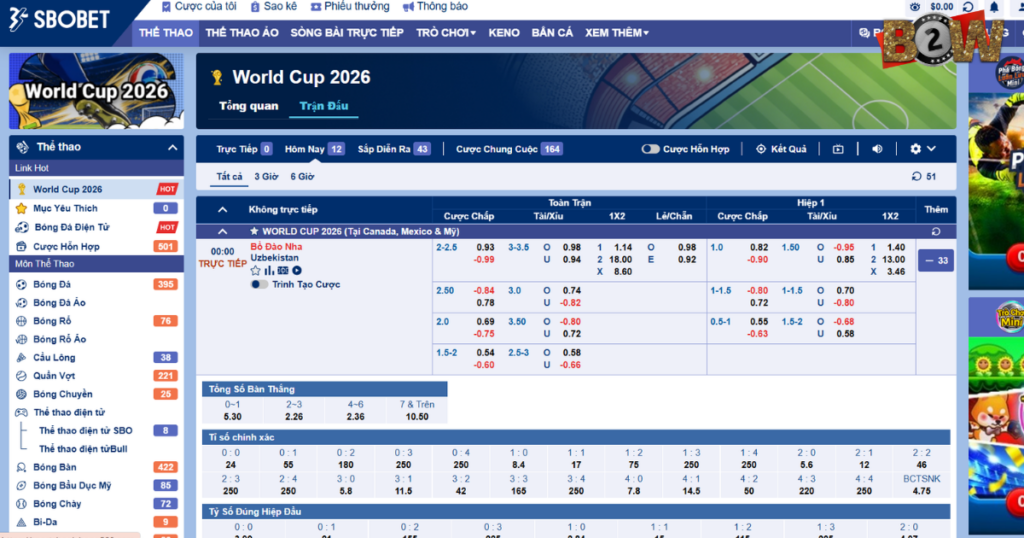Select the THỂ THAO main menu
This screenshot has height=538, width=1024.
[166, 33]
